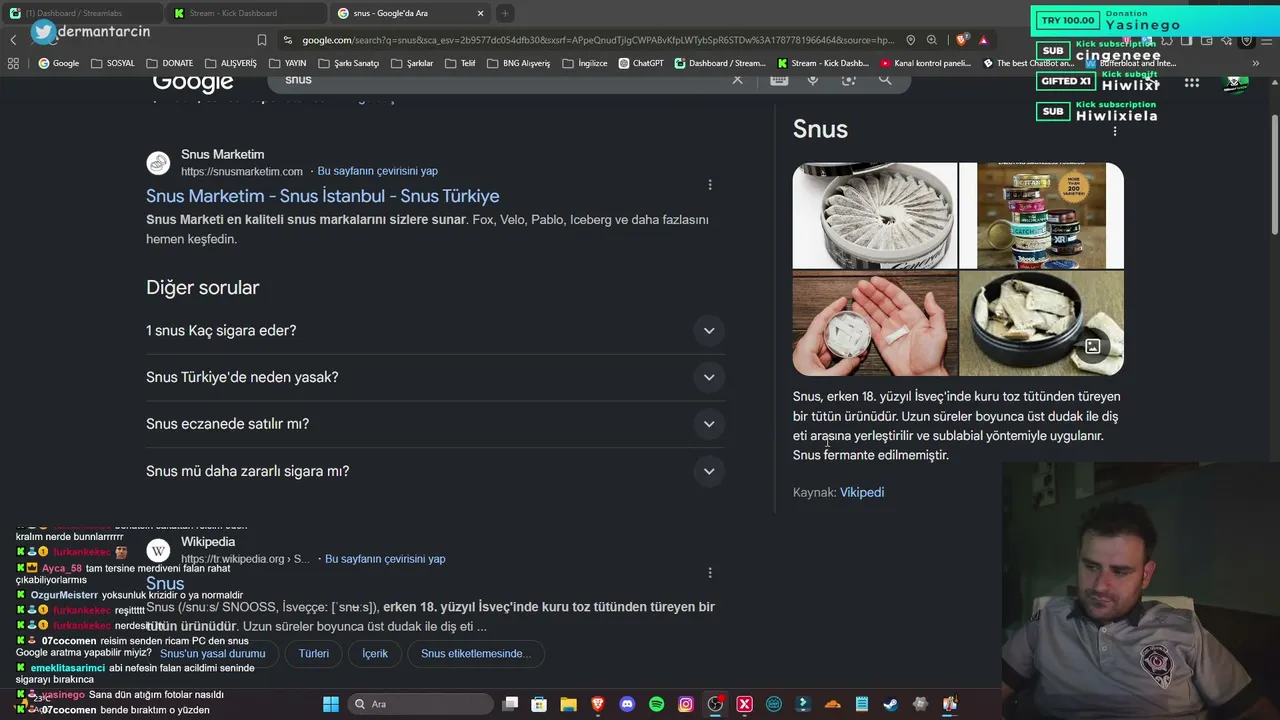
Task: Open Steam from the taskbar
Action: [891, 704]
